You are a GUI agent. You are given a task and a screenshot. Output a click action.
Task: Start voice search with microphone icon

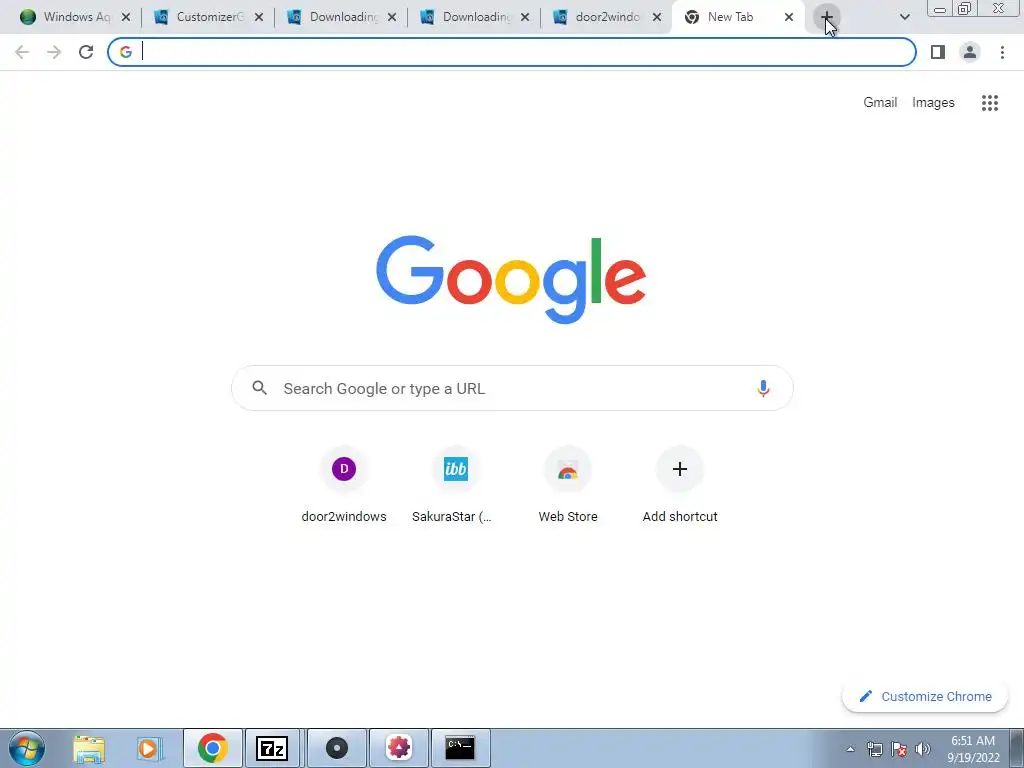tap(763, 388)
